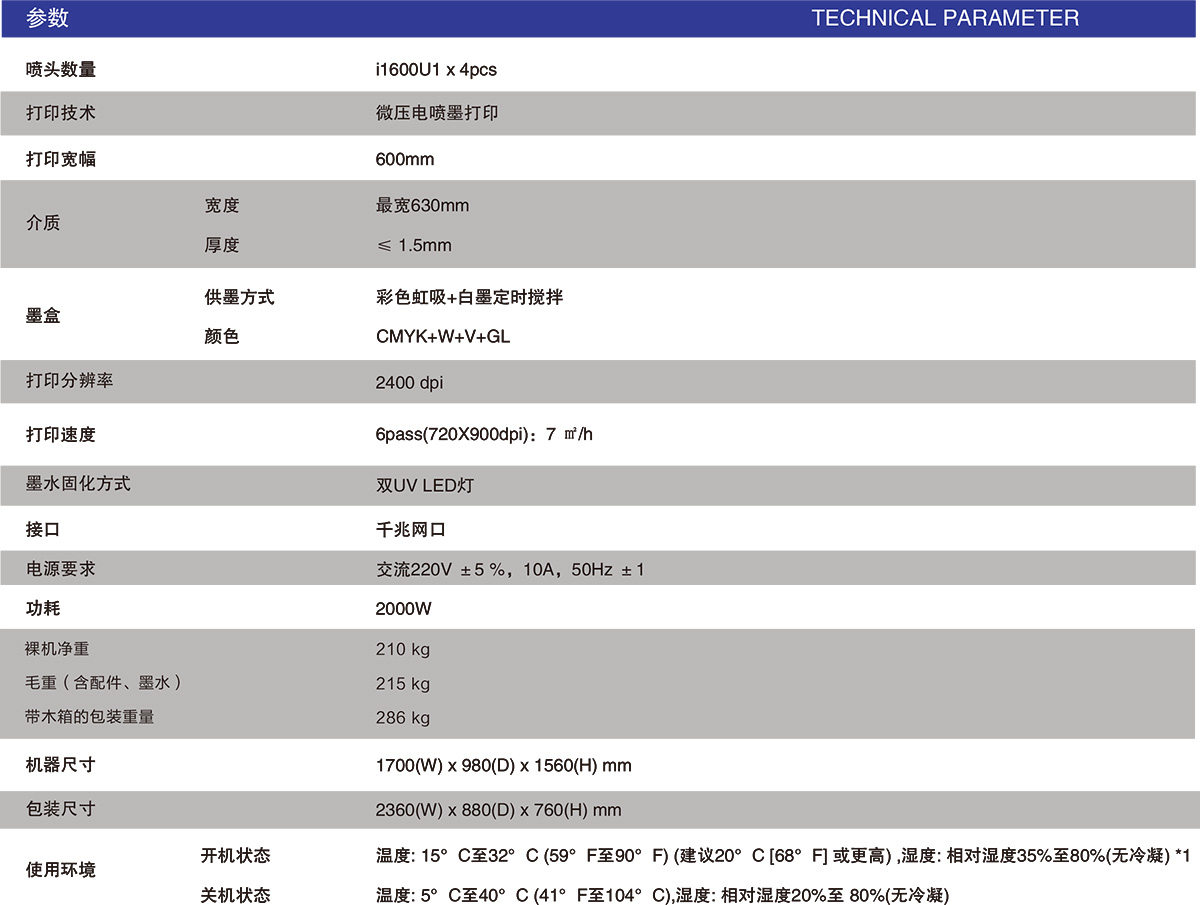Image resolution: width=1200 pixels, height=905 pixels.
Task: Click the 2000W value
Action: pos(404,609)
